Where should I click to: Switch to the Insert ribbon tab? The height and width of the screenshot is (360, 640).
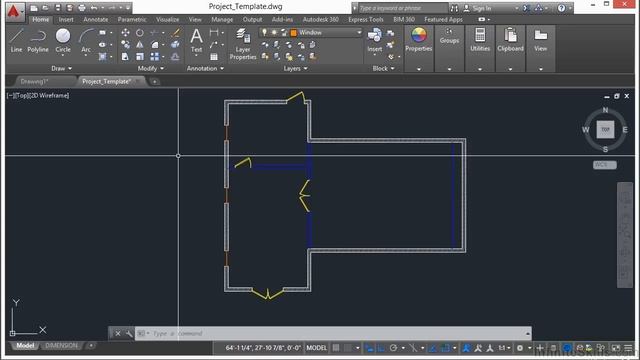click(x=66, y=20)
